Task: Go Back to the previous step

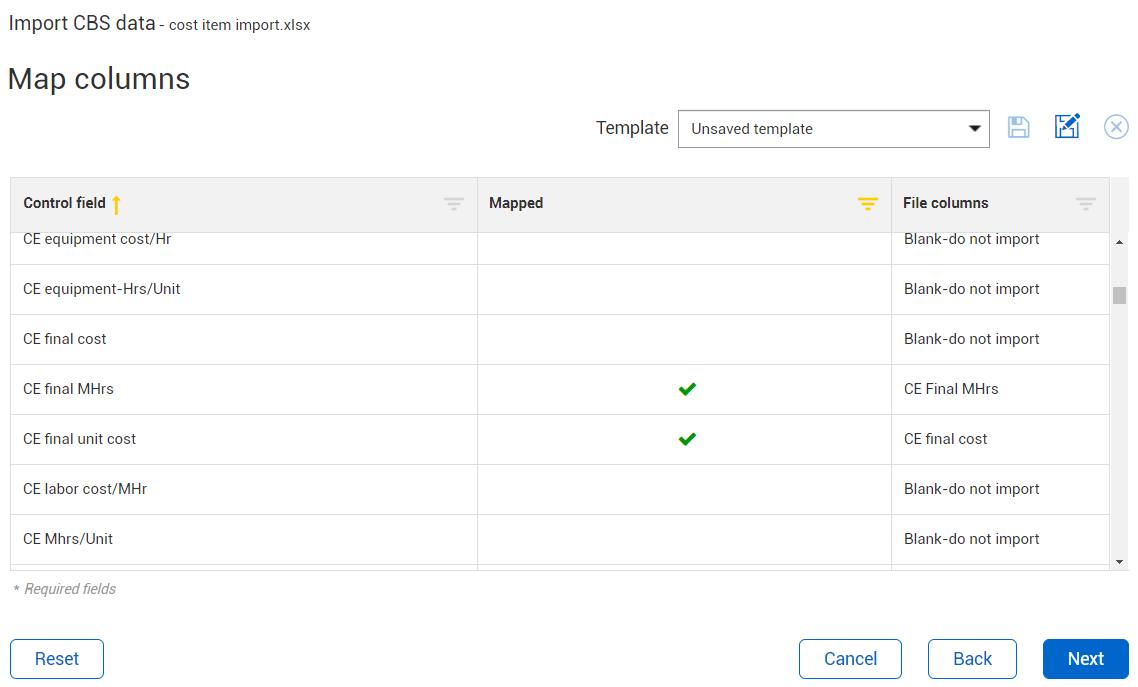Action: pyautogui.click(x=972, y=659)
